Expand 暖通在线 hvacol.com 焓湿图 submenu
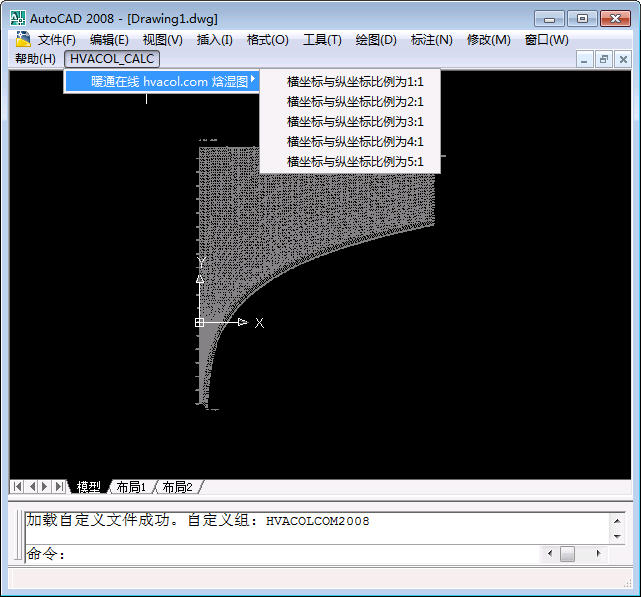This screenshot has width=641, height=597. point(162,81)
